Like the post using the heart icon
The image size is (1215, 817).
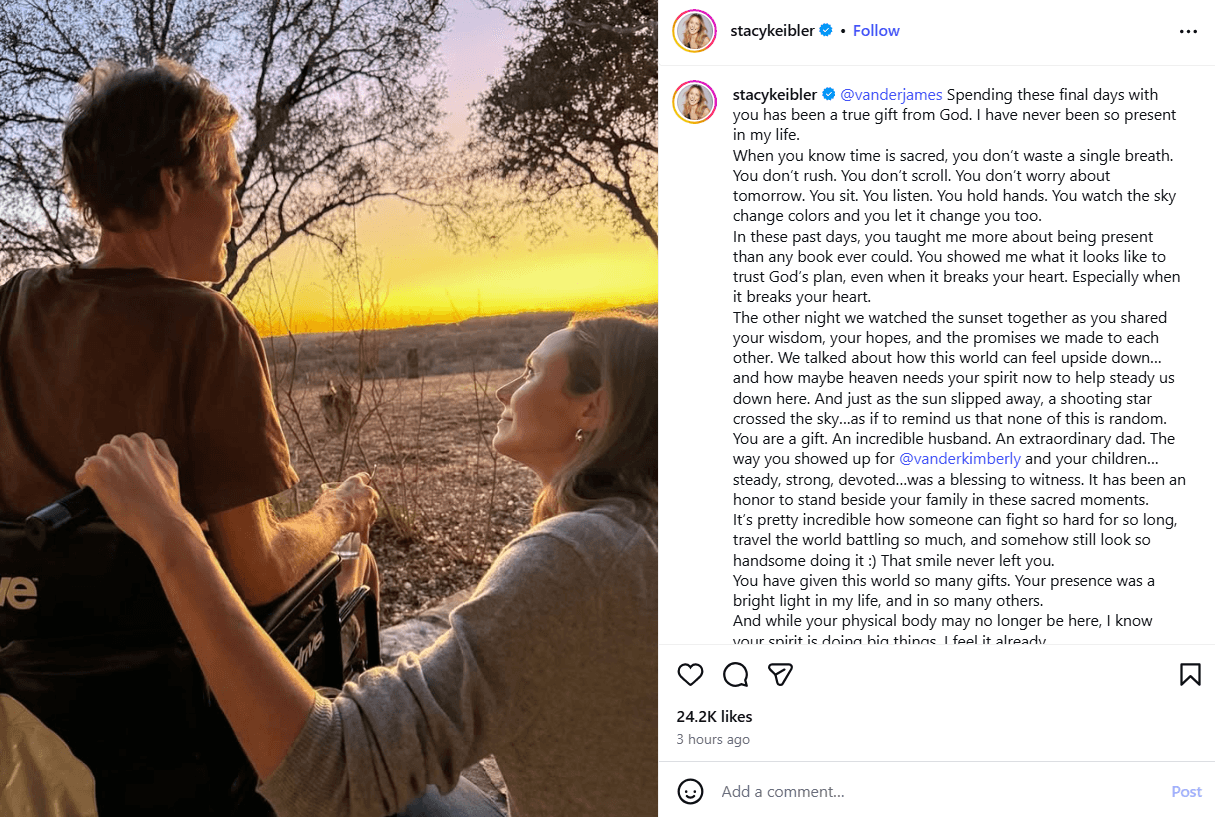coord(690,674)
